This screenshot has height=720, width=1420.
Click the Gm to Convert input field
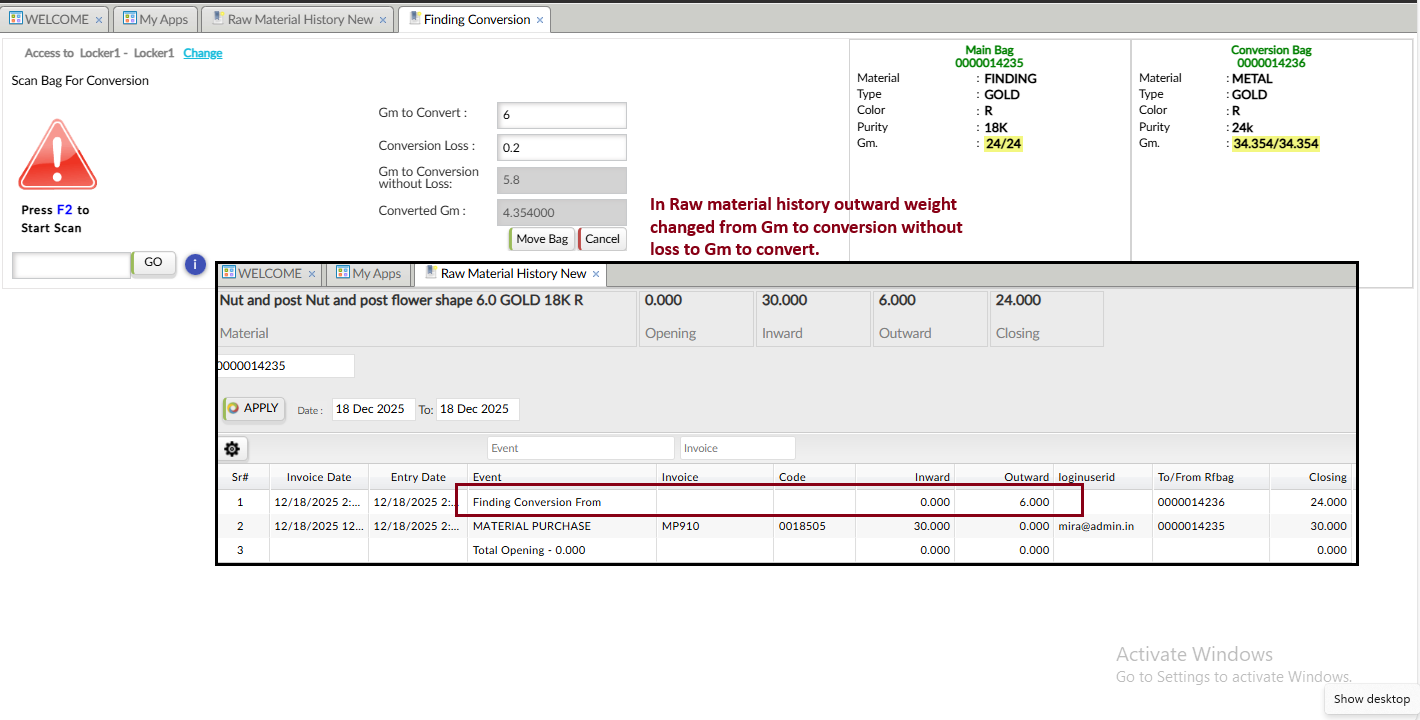click(x=561, y=115)
